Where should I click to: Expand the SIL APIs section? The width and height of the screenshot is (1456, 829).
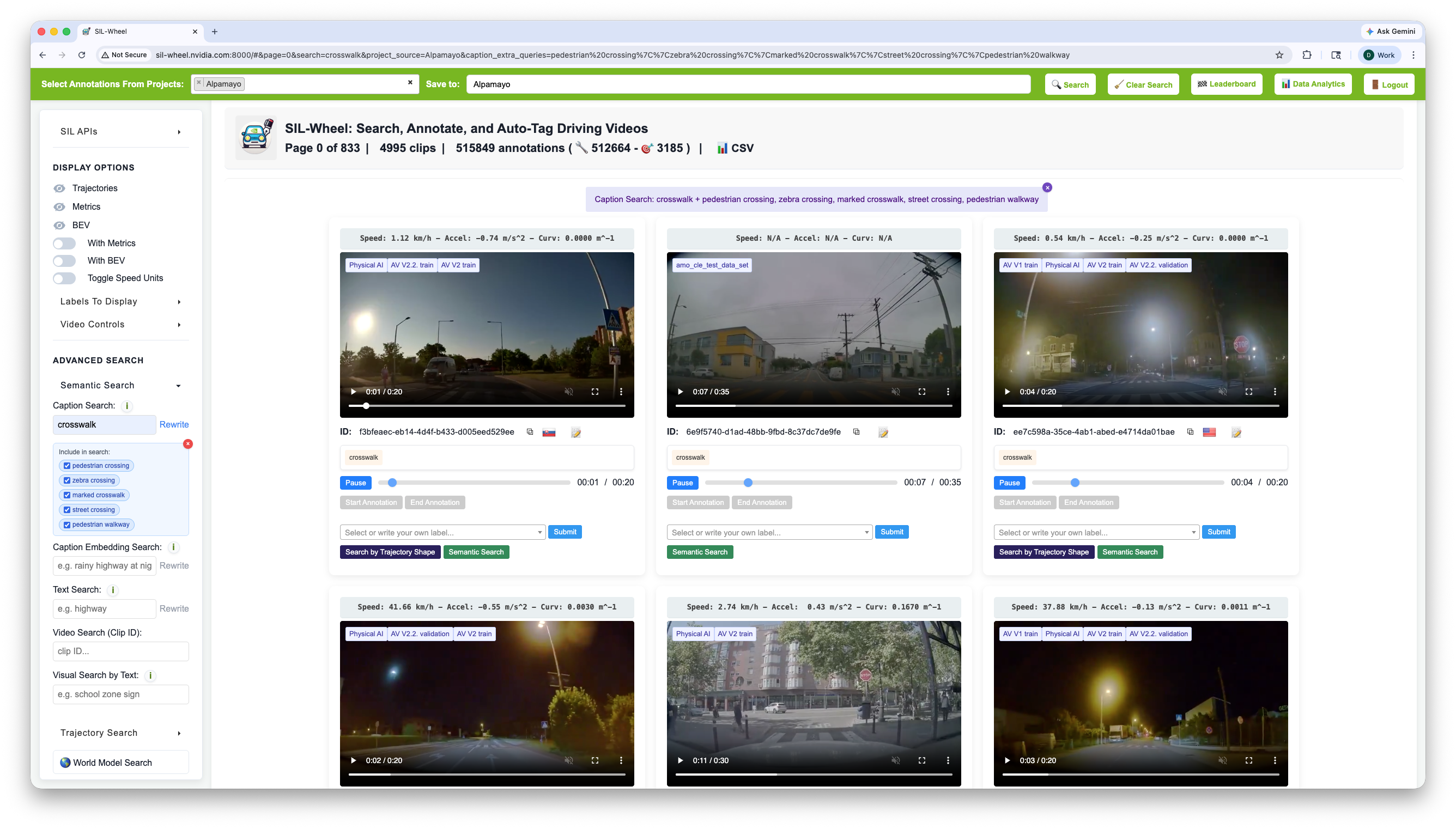121,131
